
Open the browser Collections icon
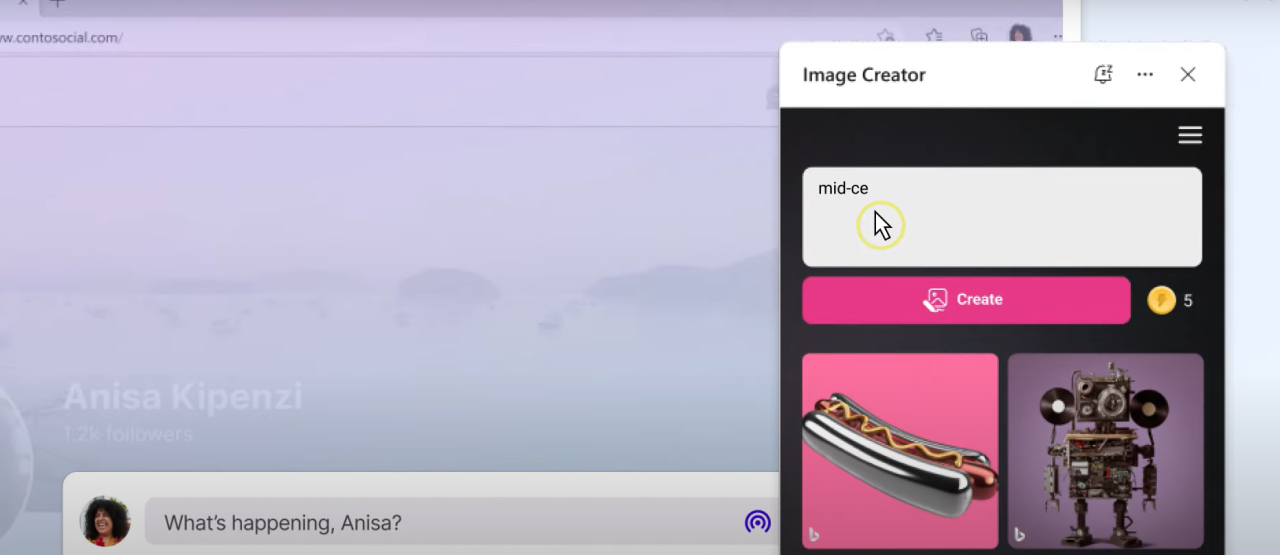point(980,36)
